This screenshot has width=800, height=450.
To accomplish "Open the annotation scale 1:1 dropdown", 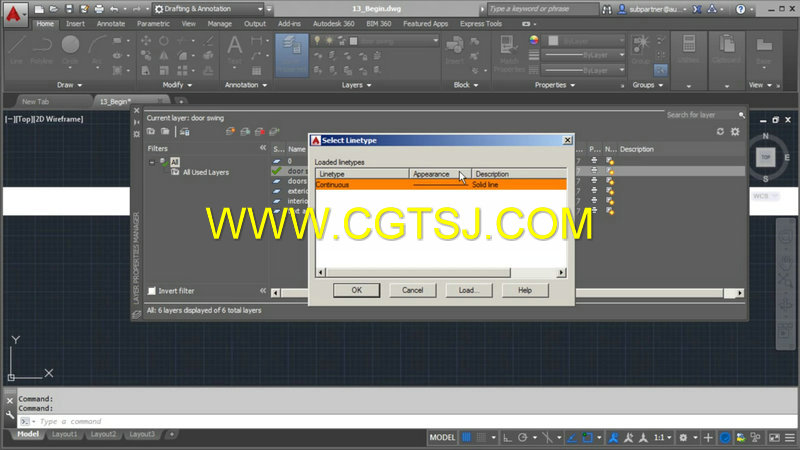I will pos(662,438).
